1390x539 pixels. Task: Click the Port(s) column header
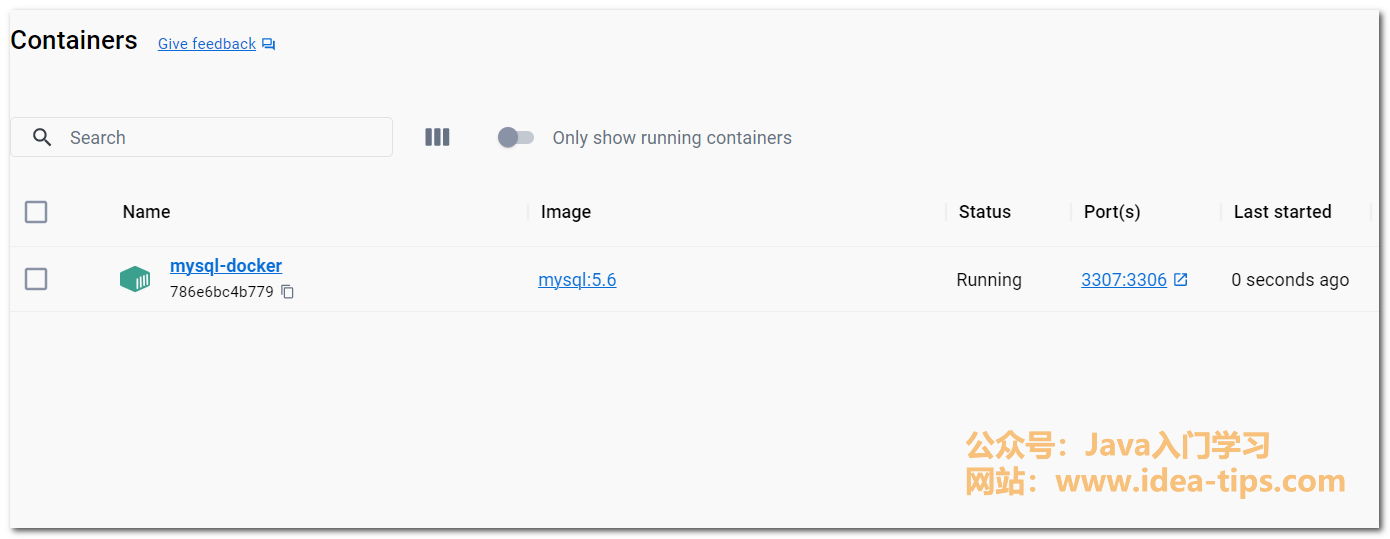1112,212
